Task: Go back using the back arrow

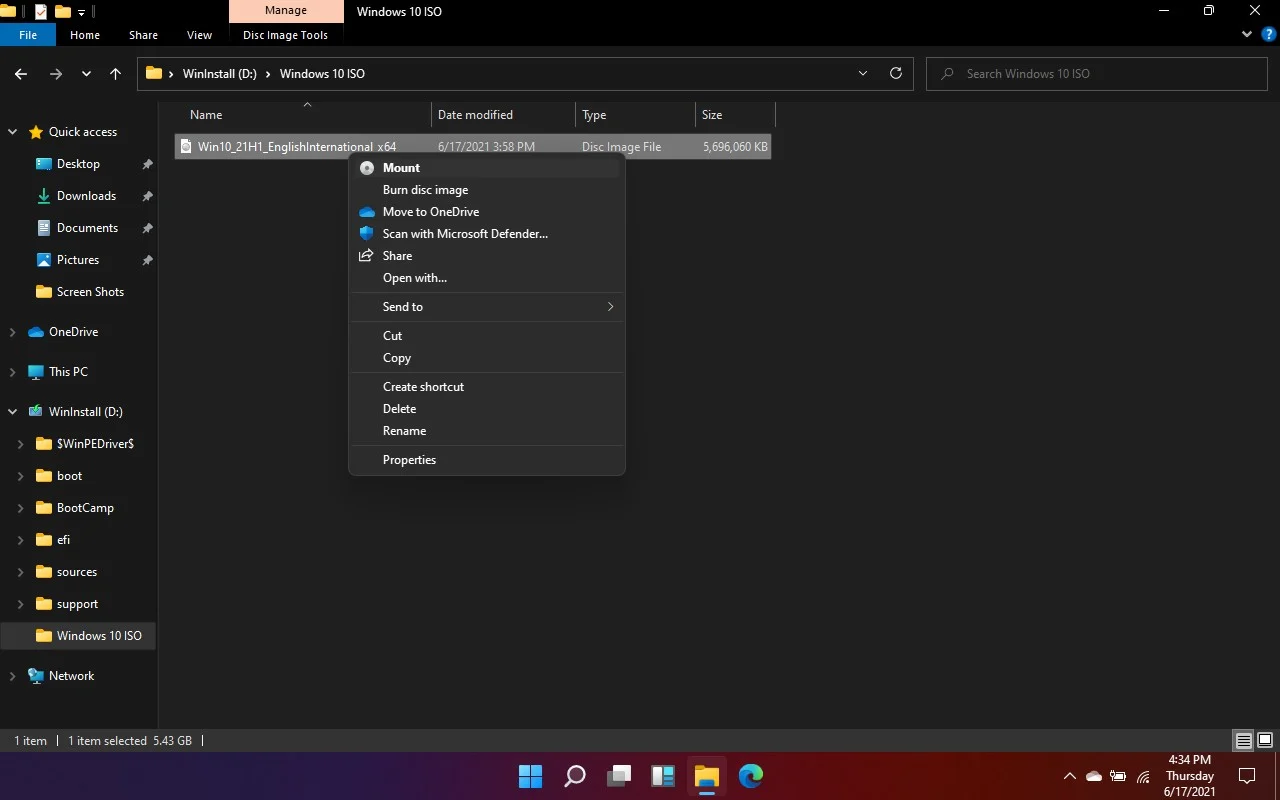Action: pos(21,74)
